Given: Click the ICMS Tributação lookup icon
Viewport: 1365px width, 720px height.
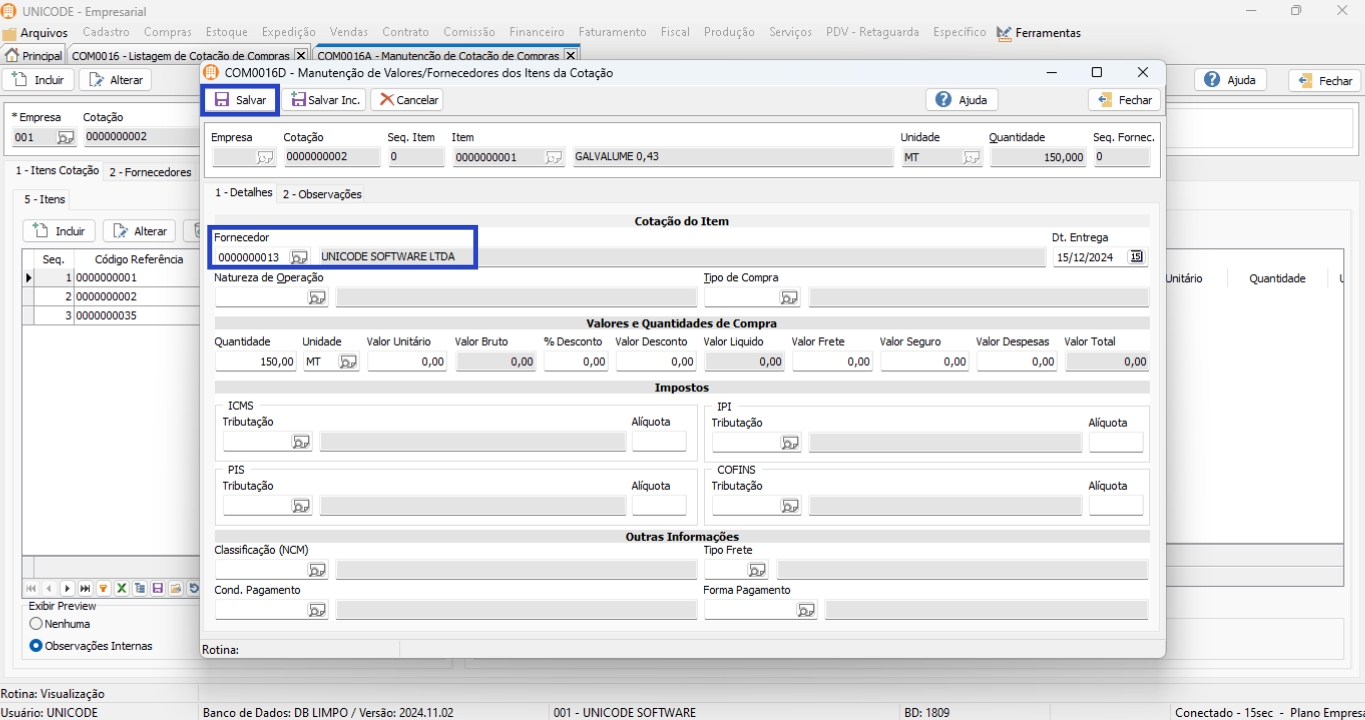Looking at the screenshot, I should click(x=301, y=442).
